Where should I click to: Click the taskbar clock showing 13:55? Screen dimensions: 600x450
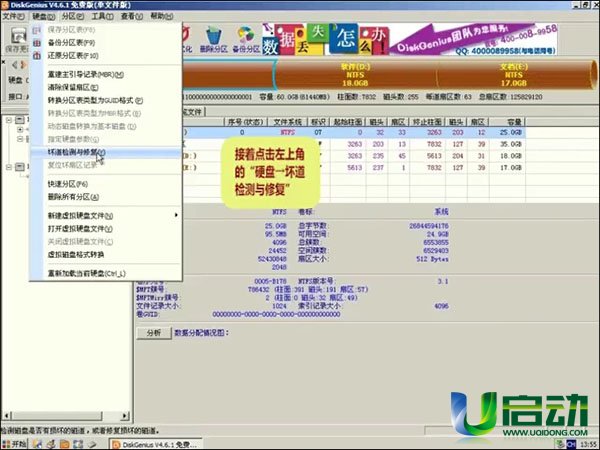pos(589,445)
